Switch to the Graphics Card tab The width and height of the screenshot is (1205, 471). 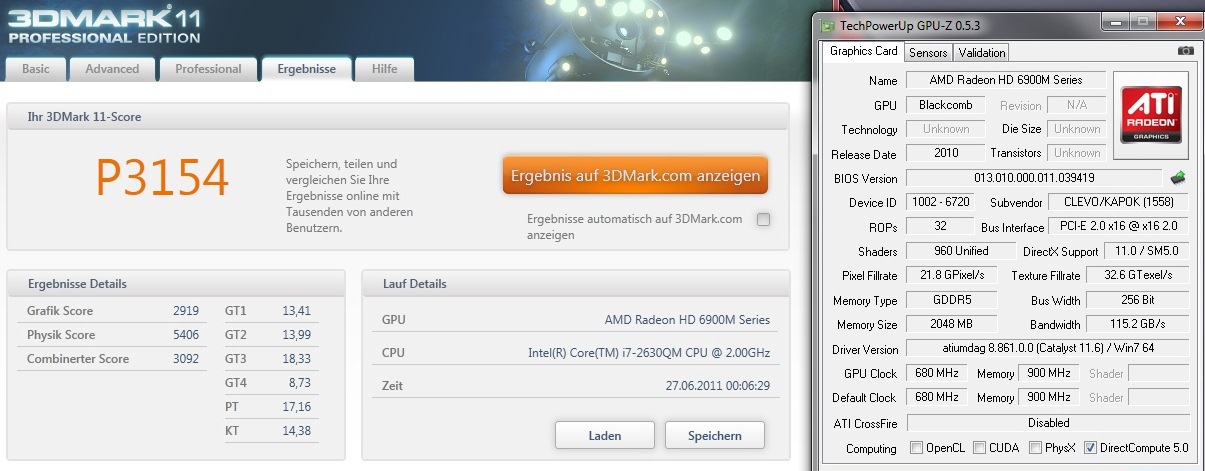tap(863, 52)
